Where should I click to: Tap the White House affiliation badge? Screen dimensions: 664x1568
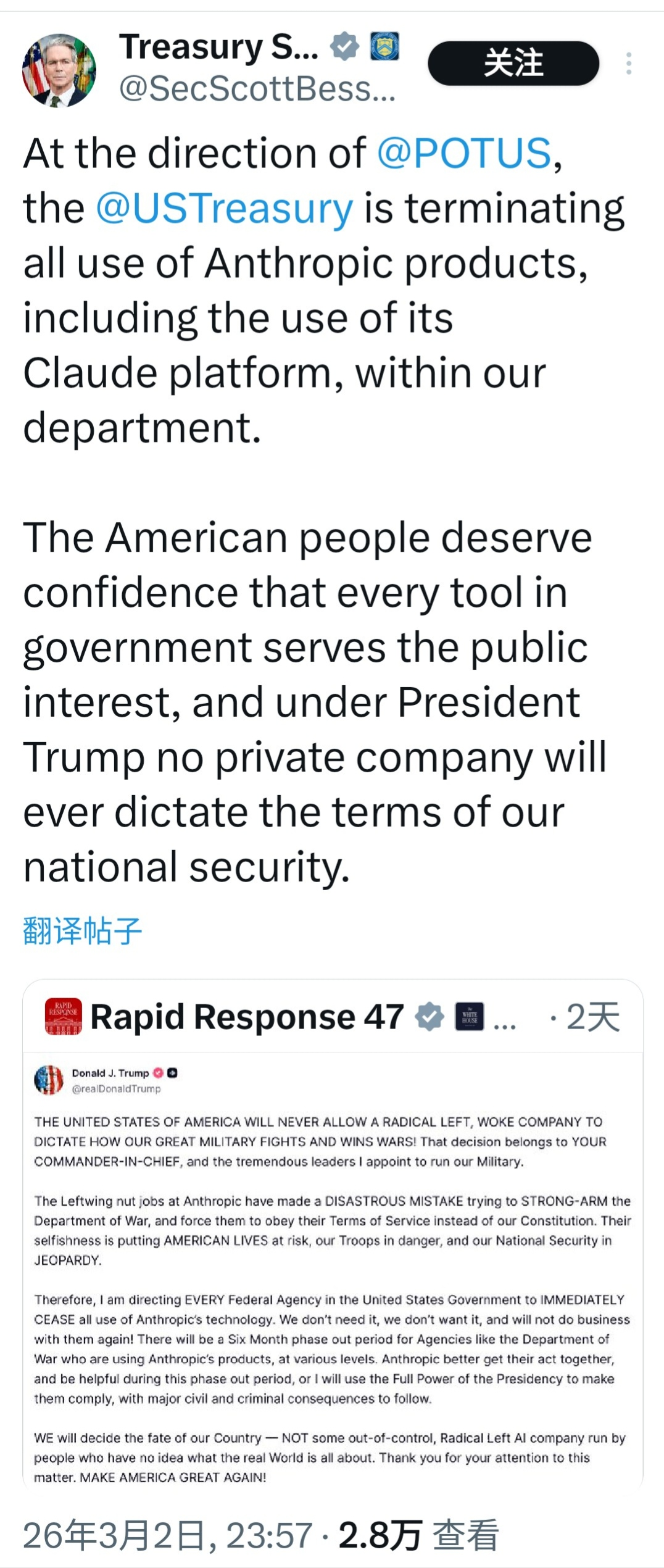click(x=469, y=1017)
